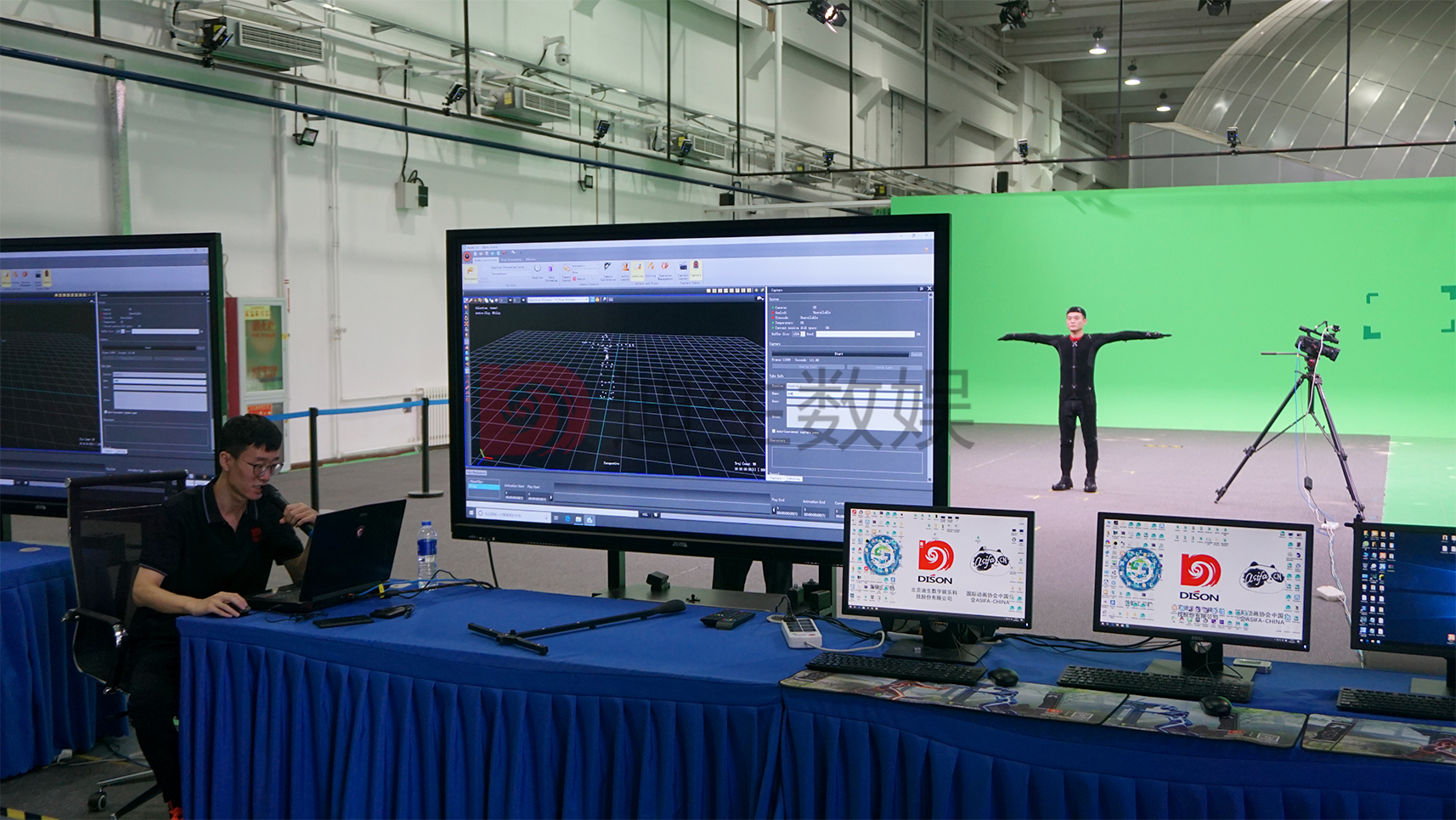1456x820 pixels.
Task: Click the Animation End timecode field
Action: tap(815, 512)
